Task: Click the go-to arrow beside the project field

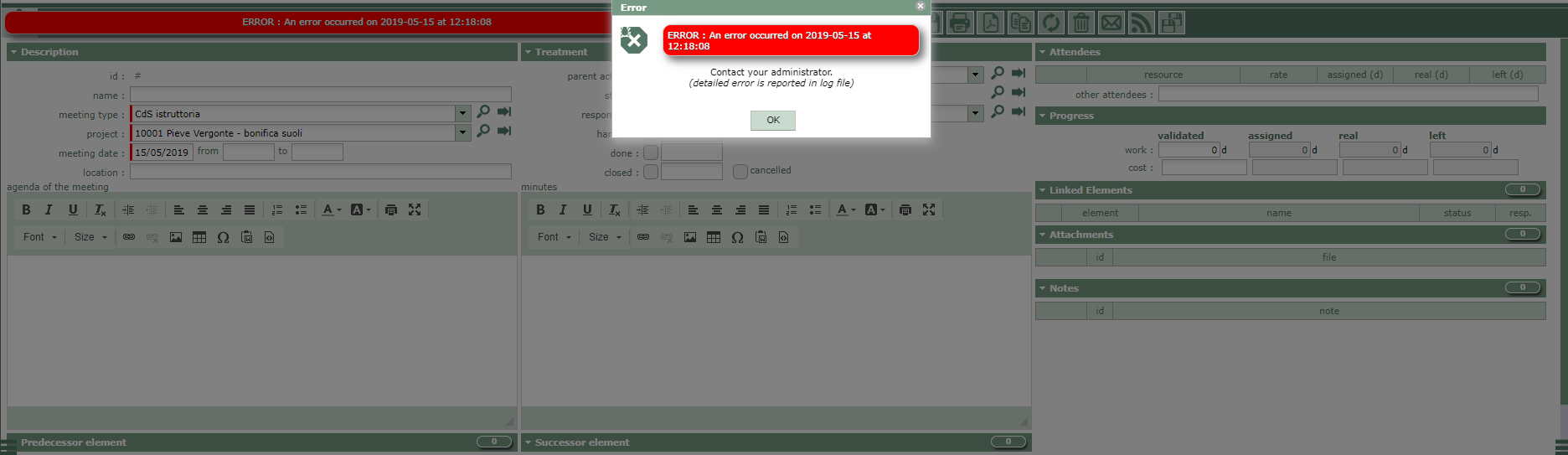Action: pos(504,131)
